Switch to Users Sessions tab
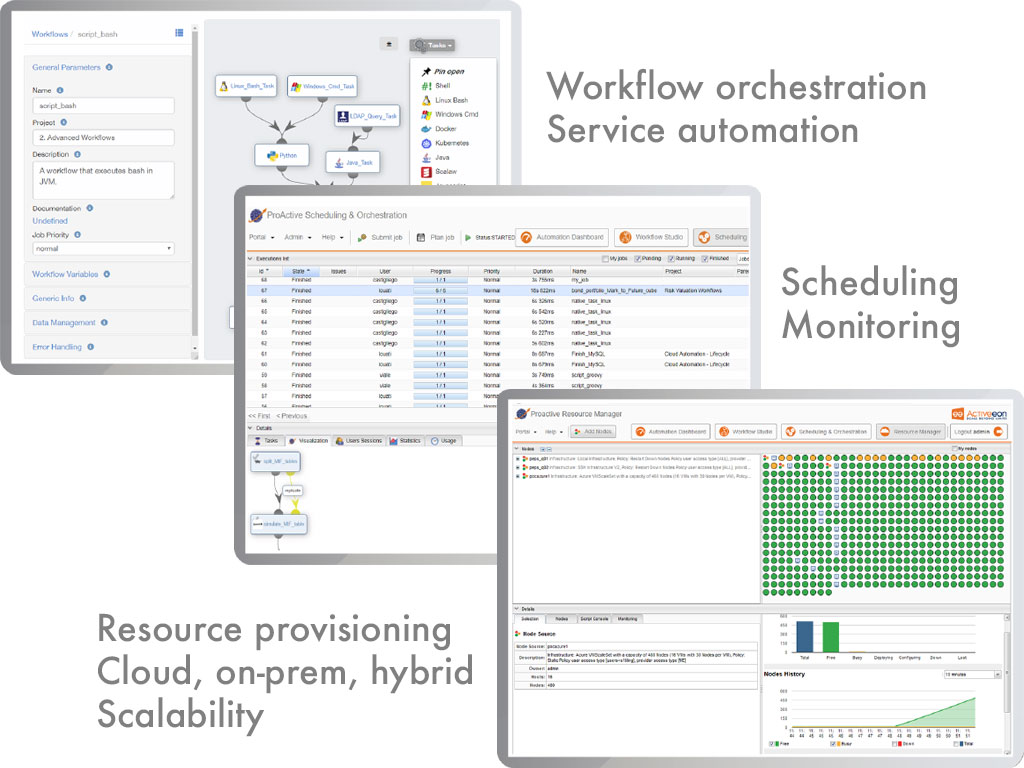1024x768 pixels. [359, 441]
